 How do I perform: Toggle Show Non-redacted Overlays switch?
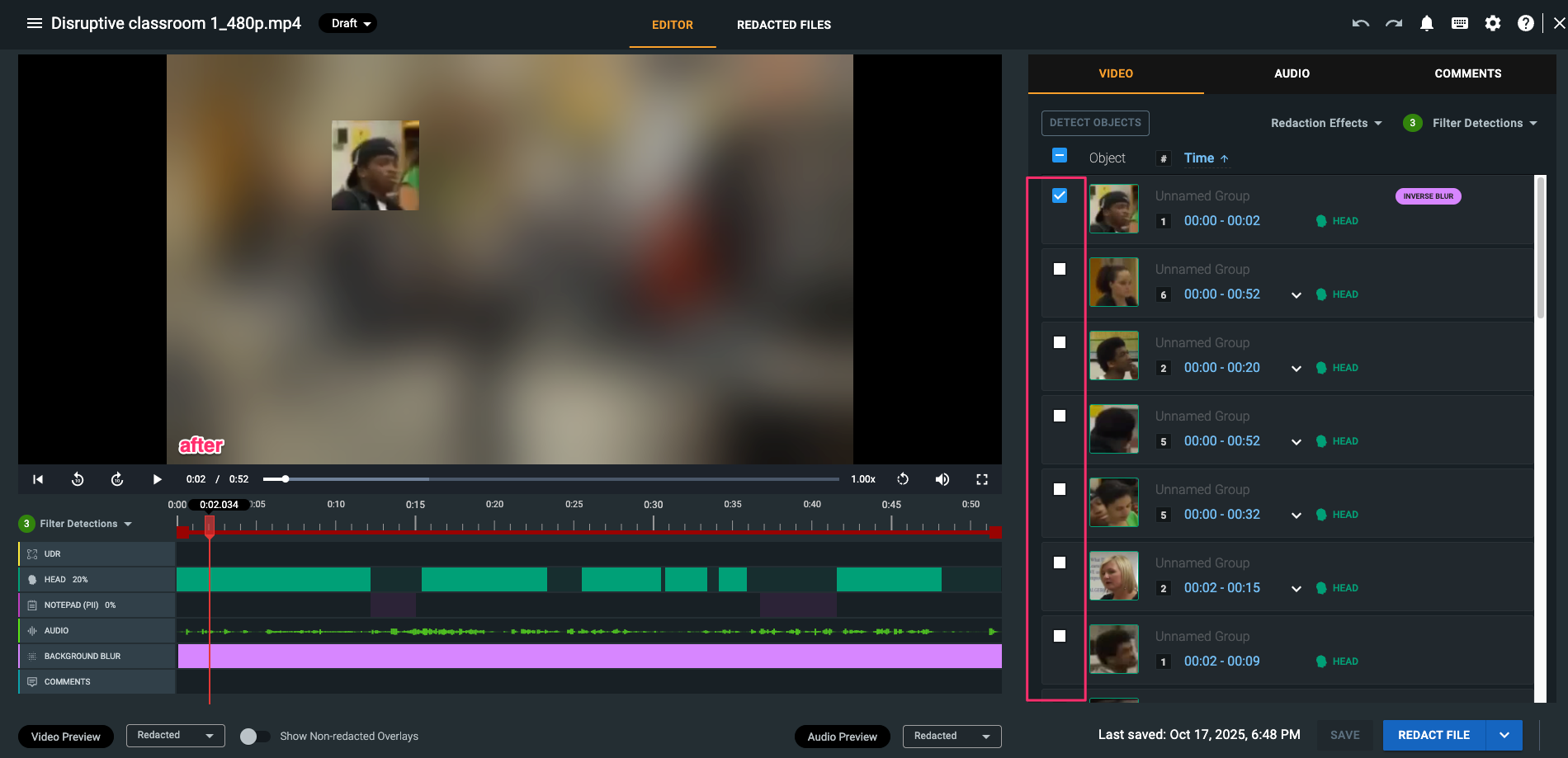click(x=254, y=737)
